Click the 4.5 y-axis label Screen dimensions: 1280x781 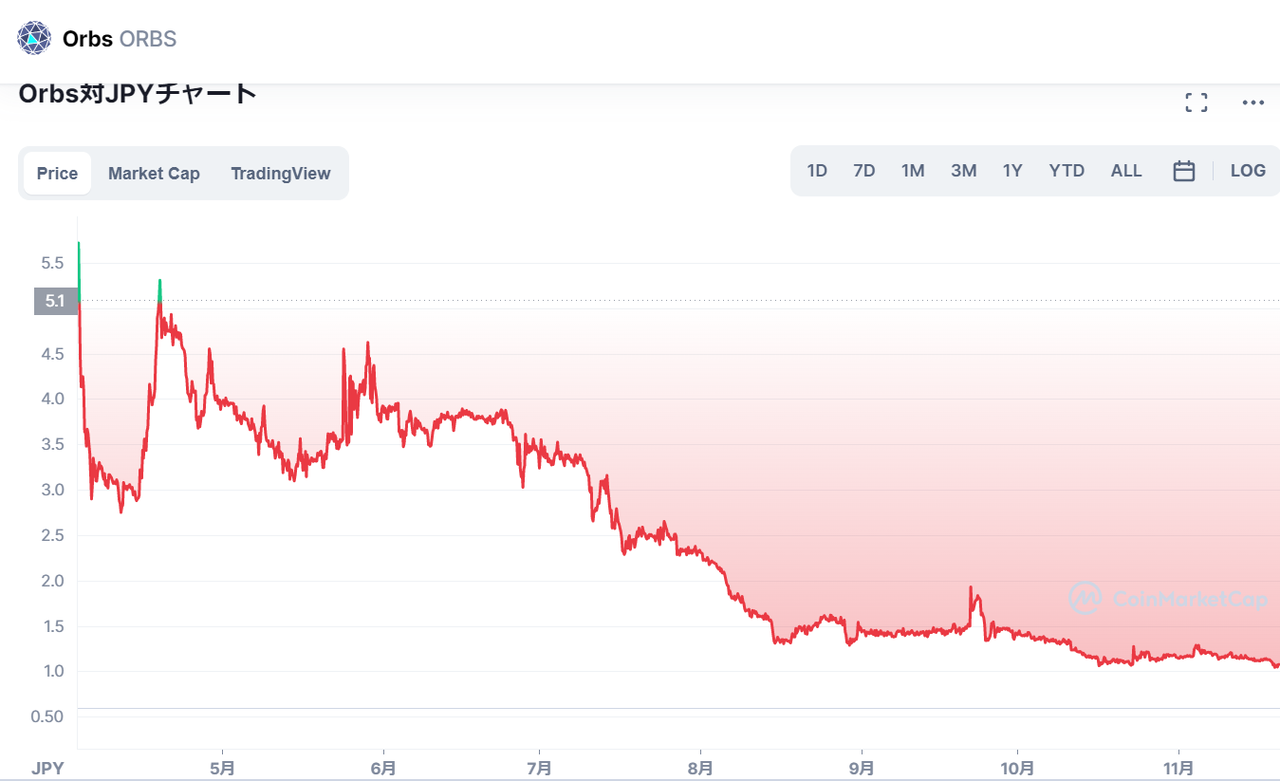click(53, 354)
